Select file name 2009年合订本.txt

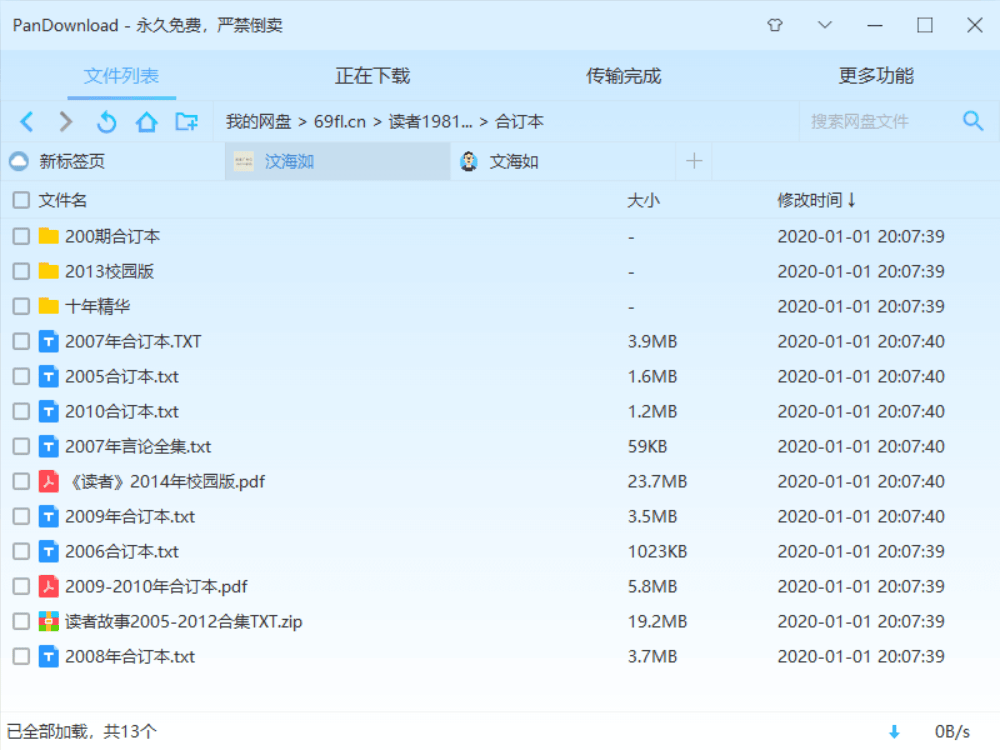pyautogui.click(x=130, y=517)
